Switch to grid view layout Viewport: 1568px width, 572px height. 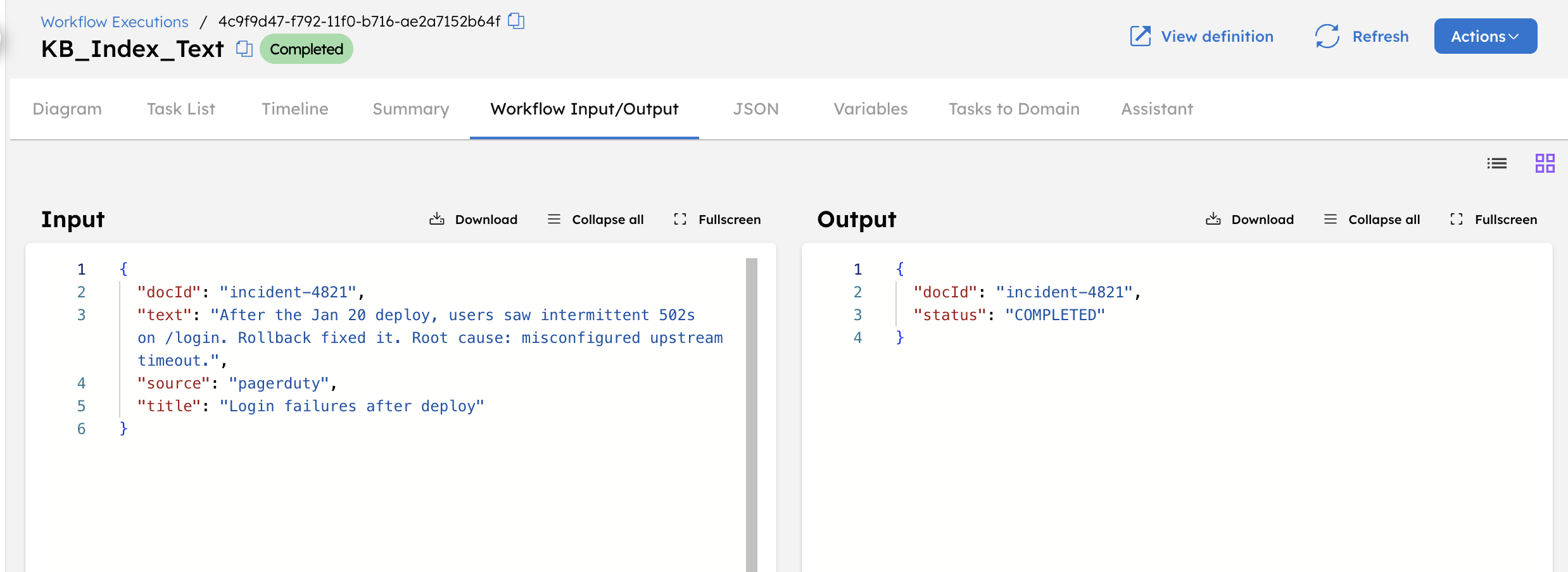coord(1545,163)
